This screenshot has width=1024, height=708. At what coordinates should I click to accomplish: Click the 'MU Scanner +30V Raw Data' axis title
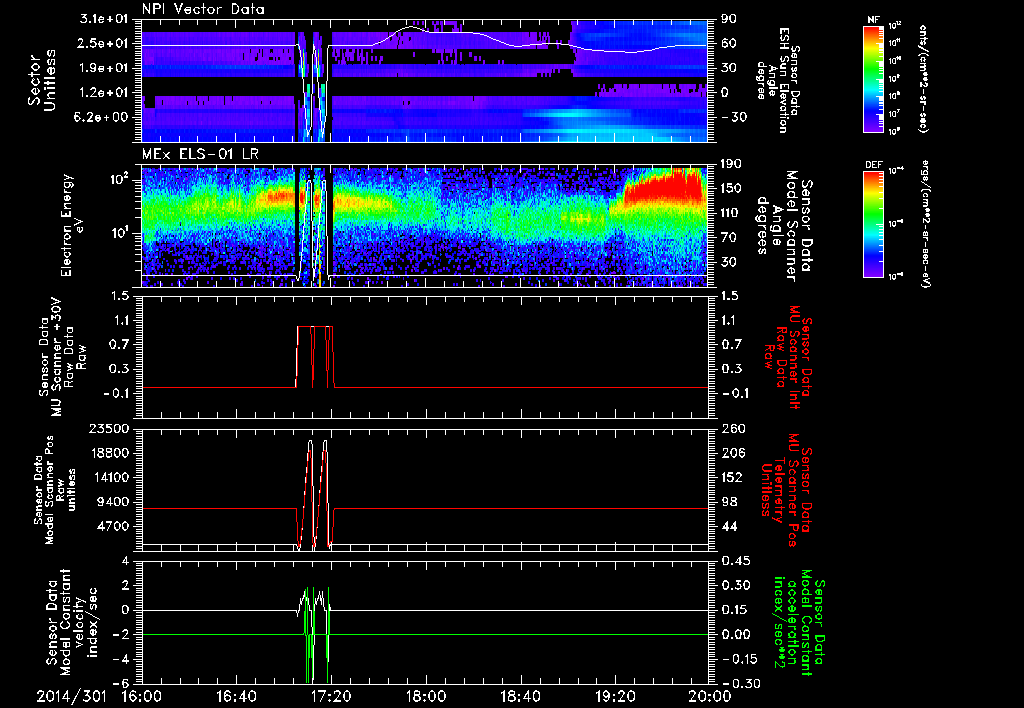[x=61, y=357]
